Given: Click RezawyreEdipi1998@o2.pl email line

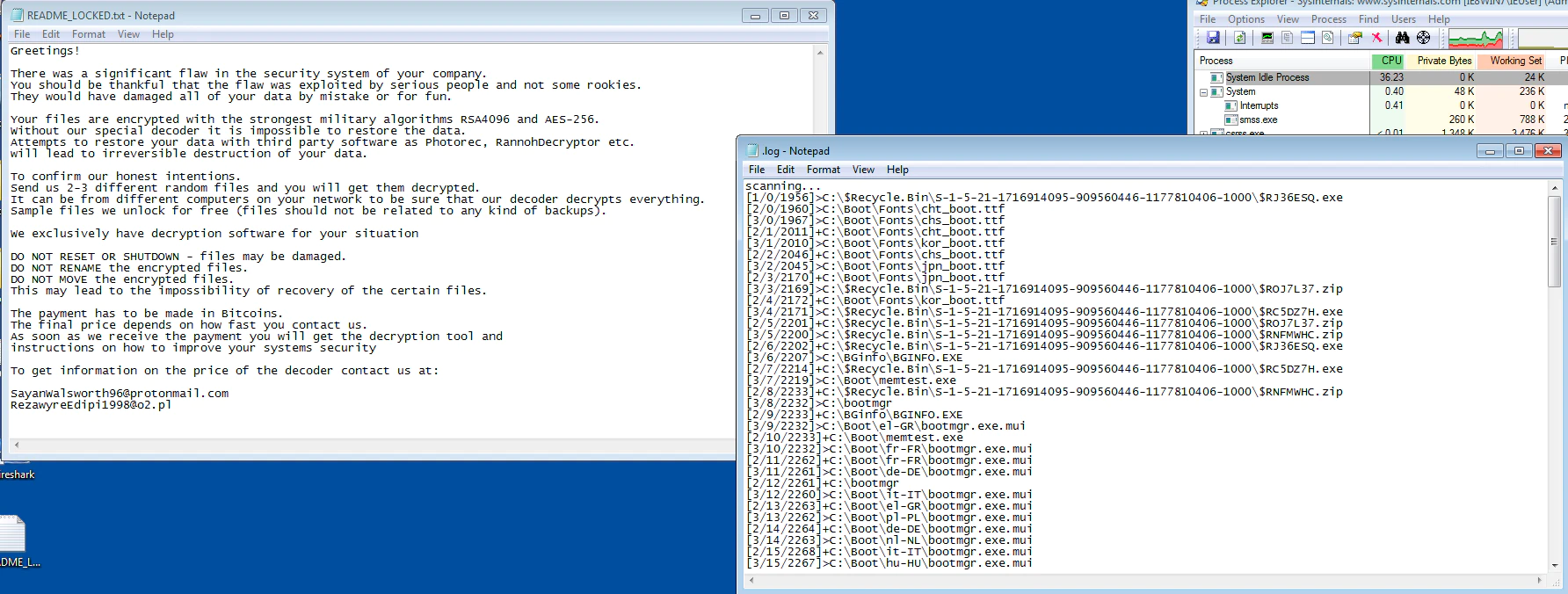Looking at the screenshot, I should pyautogui.click(x=91, y=405).
